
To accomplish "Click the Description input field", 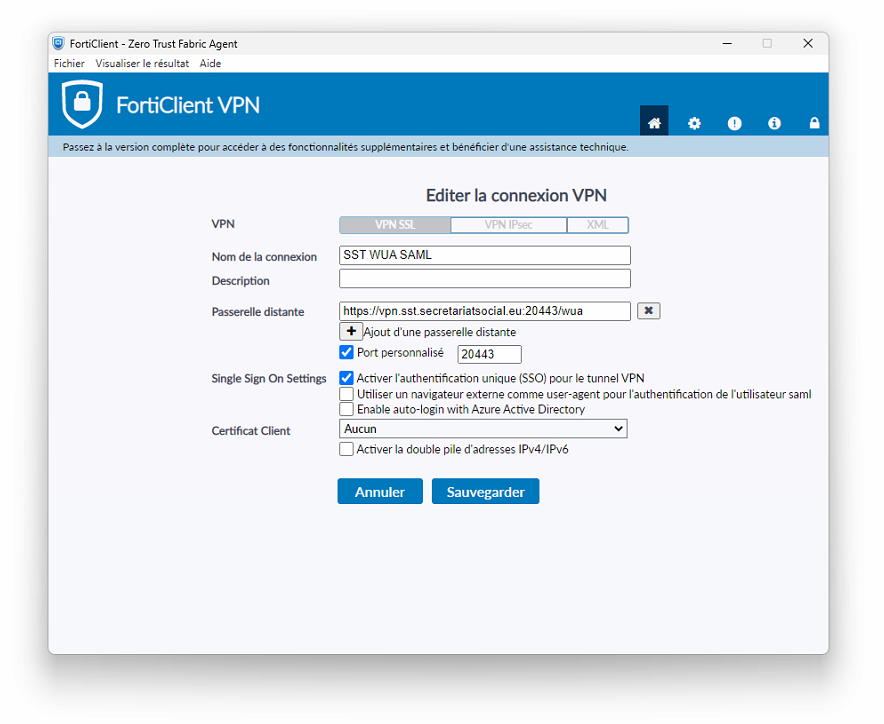I will tap(484, 278).
